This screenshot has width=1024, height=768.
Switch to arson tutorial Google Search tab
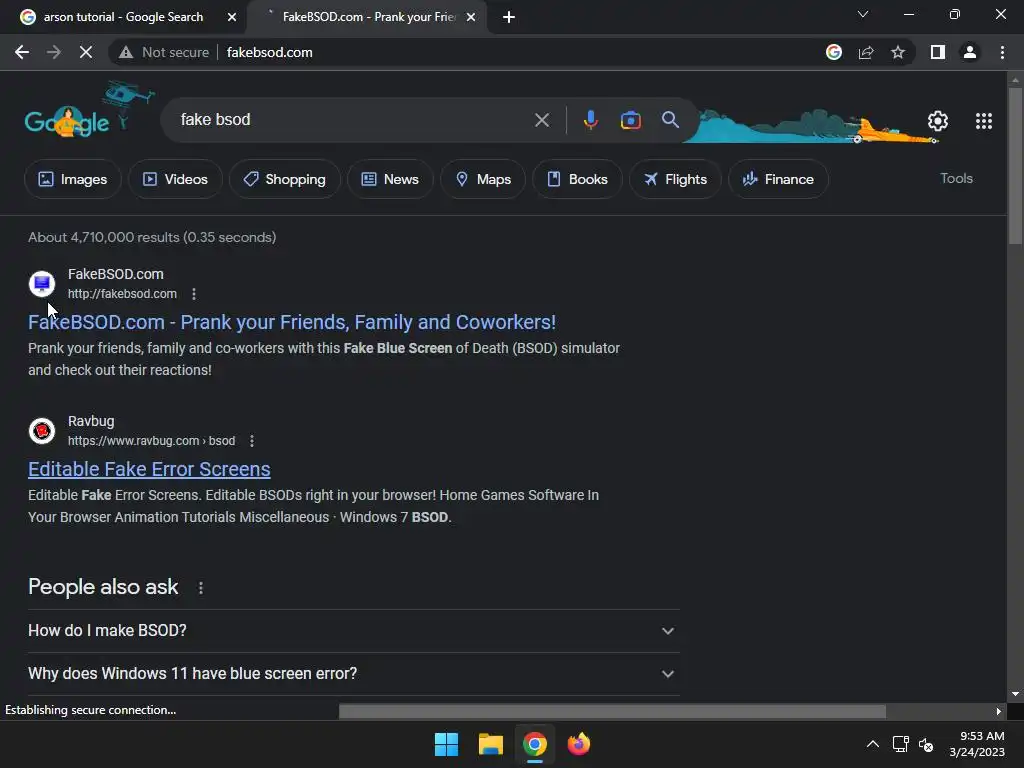[x=123, y=17]
